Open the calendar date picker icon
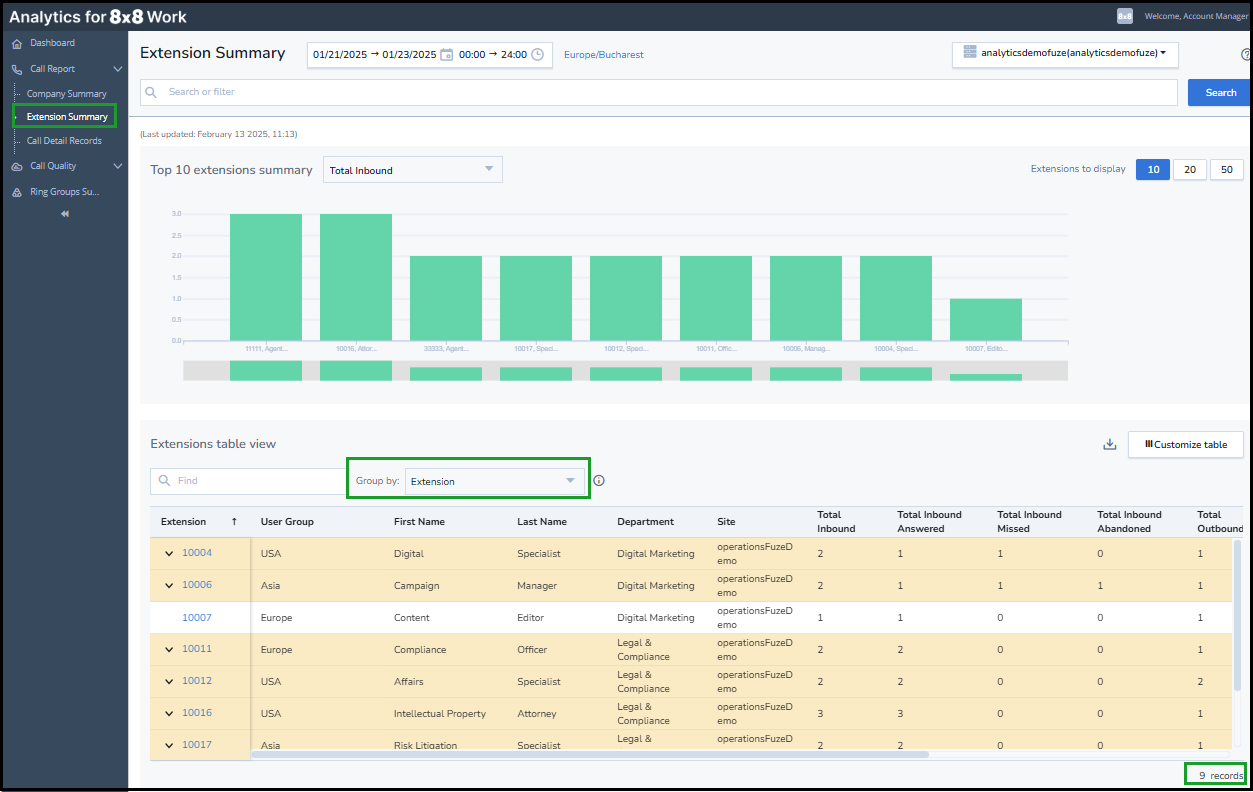Screen dimensions: 1253x792 pos(447,54)
